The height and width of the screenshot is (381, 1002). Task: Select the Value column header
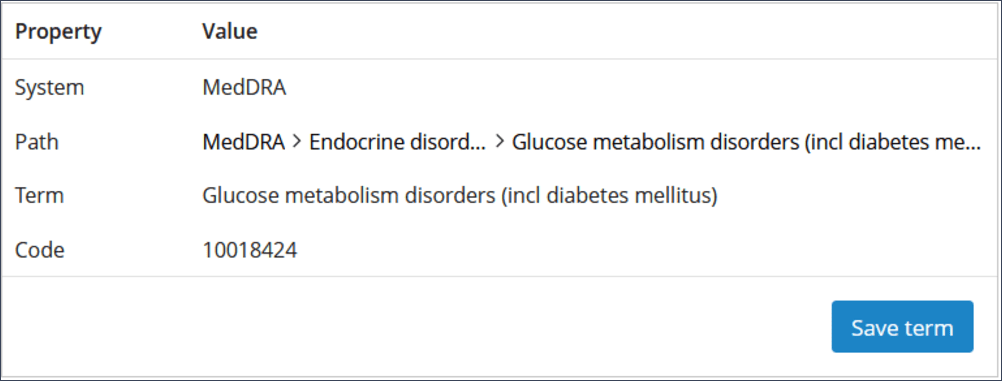[229, 31]
